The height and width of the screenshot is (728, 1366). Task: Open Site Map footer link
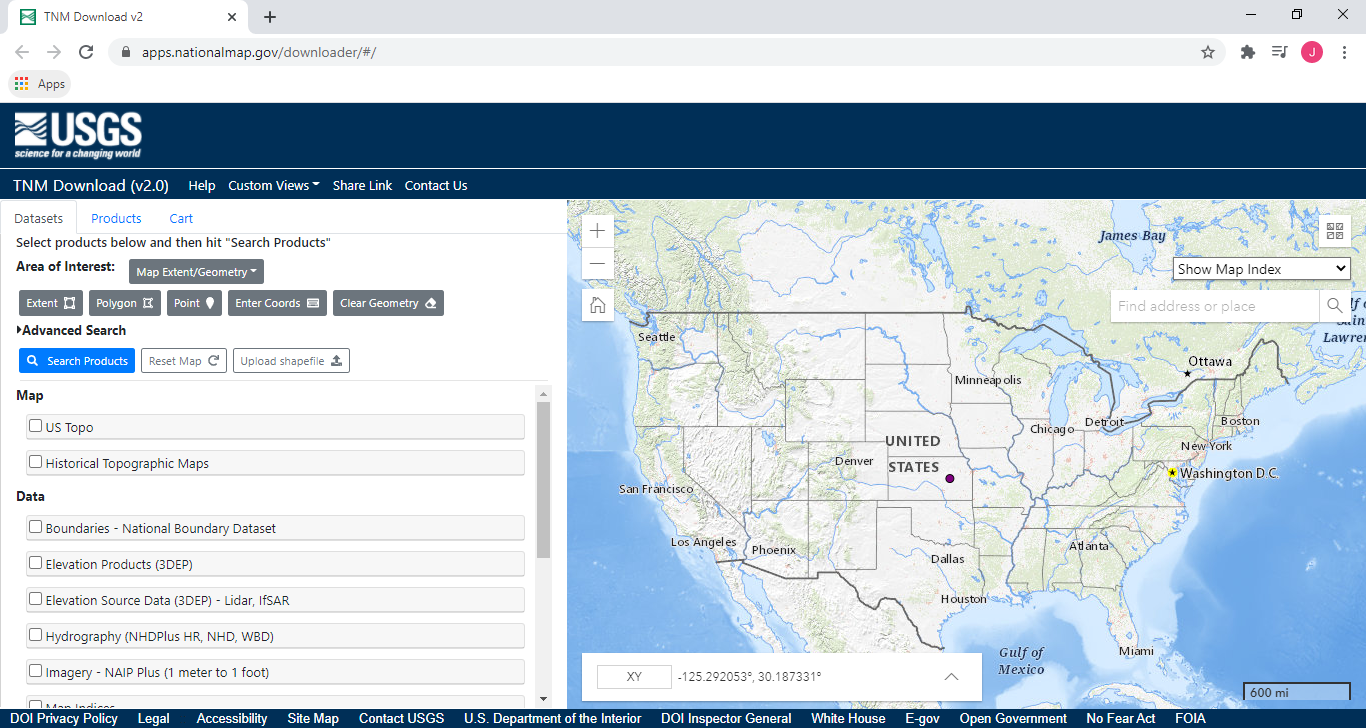click(313, 718)
